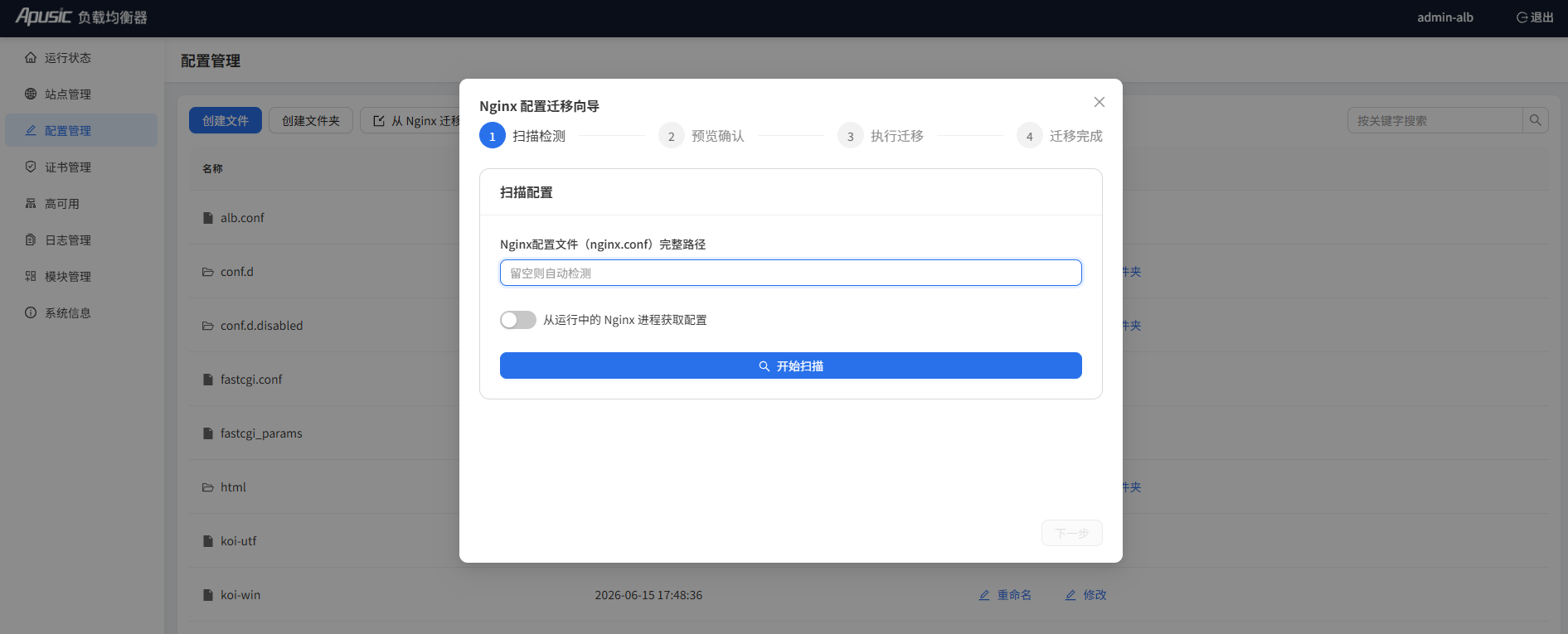Click the 开始扫描 button
The height and width of the screenshot is (634, 1568).
[x=791, y=365]
